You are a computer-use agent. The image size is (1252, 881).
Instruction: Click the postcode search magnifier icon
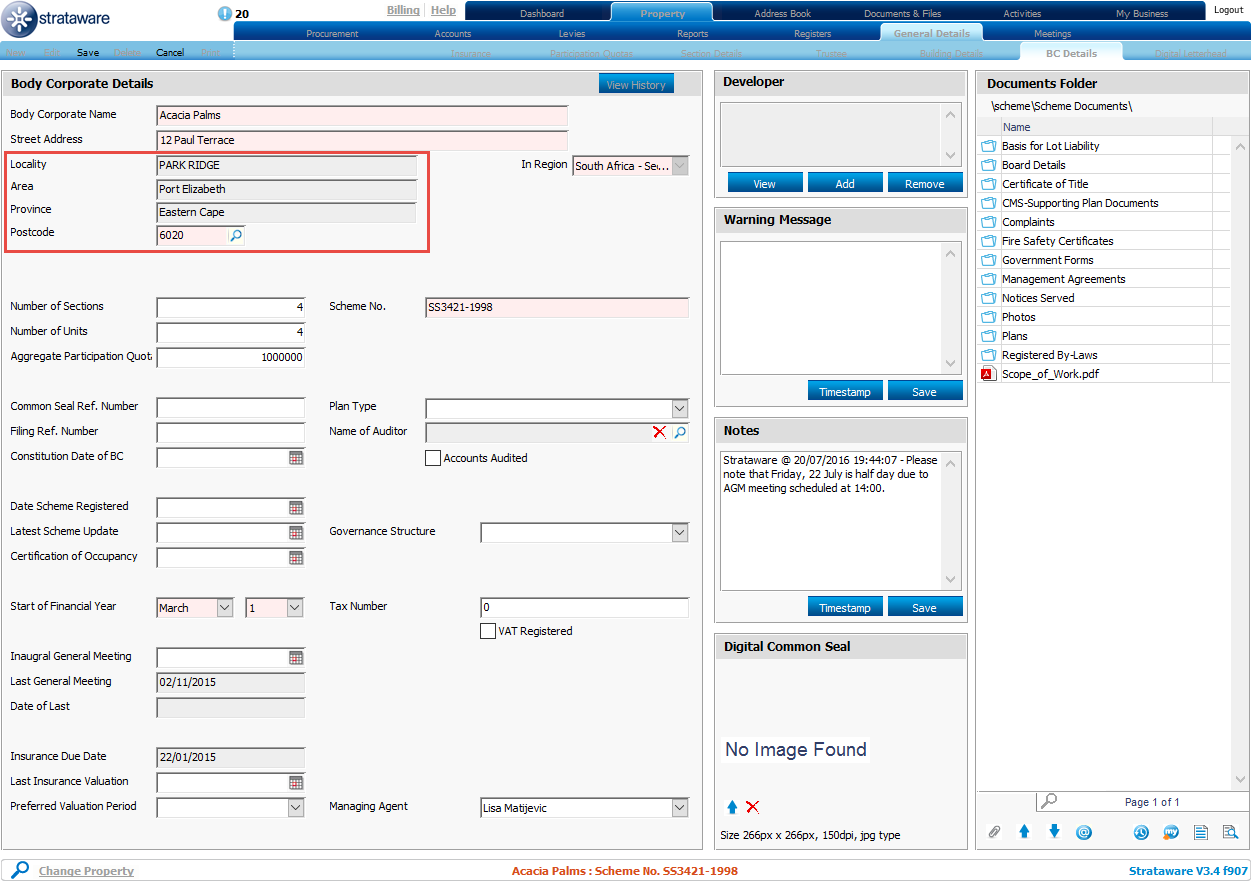tap(236, 236)
